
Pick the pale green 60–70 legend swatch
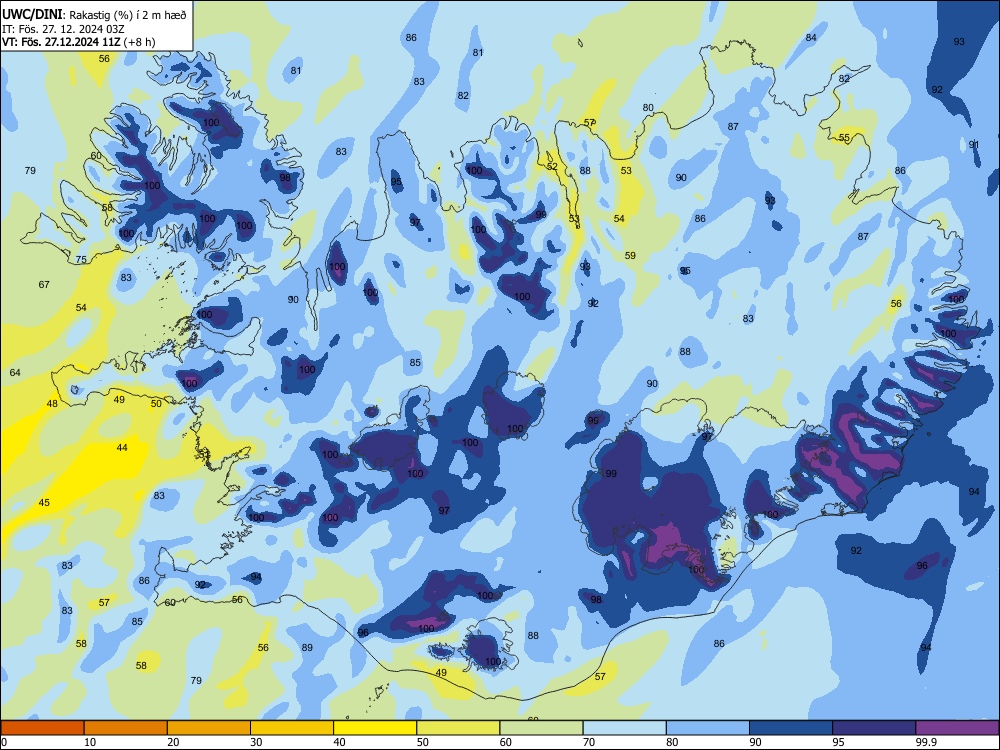point(541,728)
